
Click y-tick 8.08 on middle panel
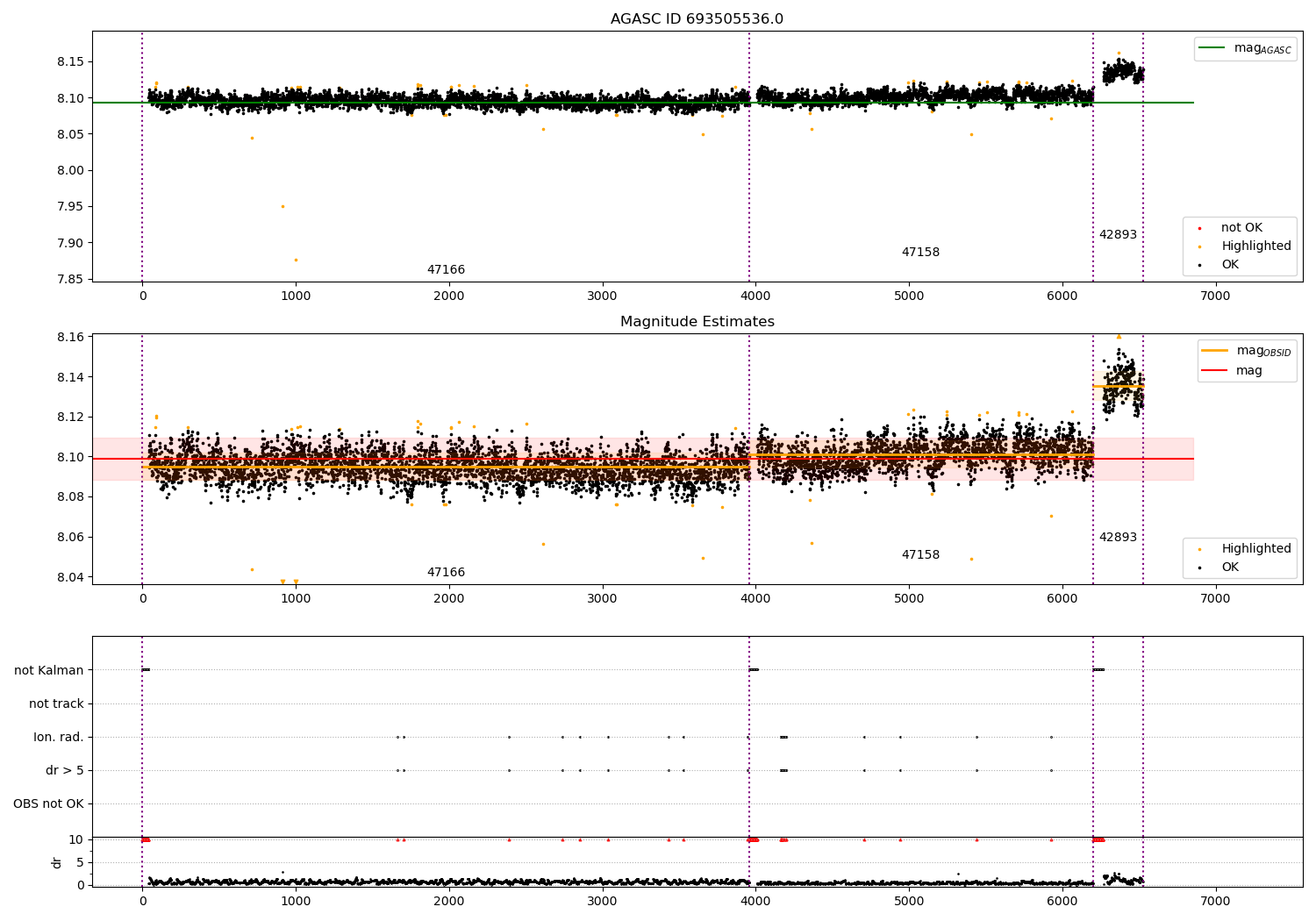69,497
